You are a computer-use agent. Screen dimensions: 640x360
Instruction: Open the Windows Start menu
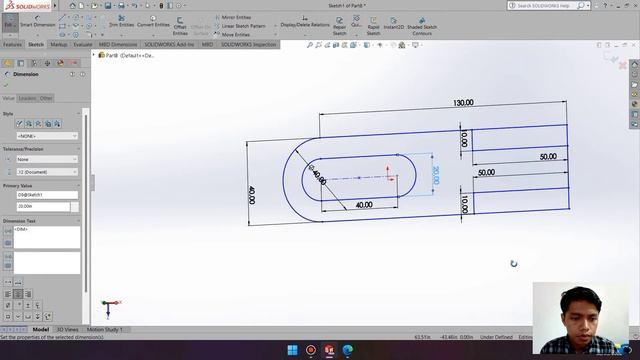click(x=292, y=350)
